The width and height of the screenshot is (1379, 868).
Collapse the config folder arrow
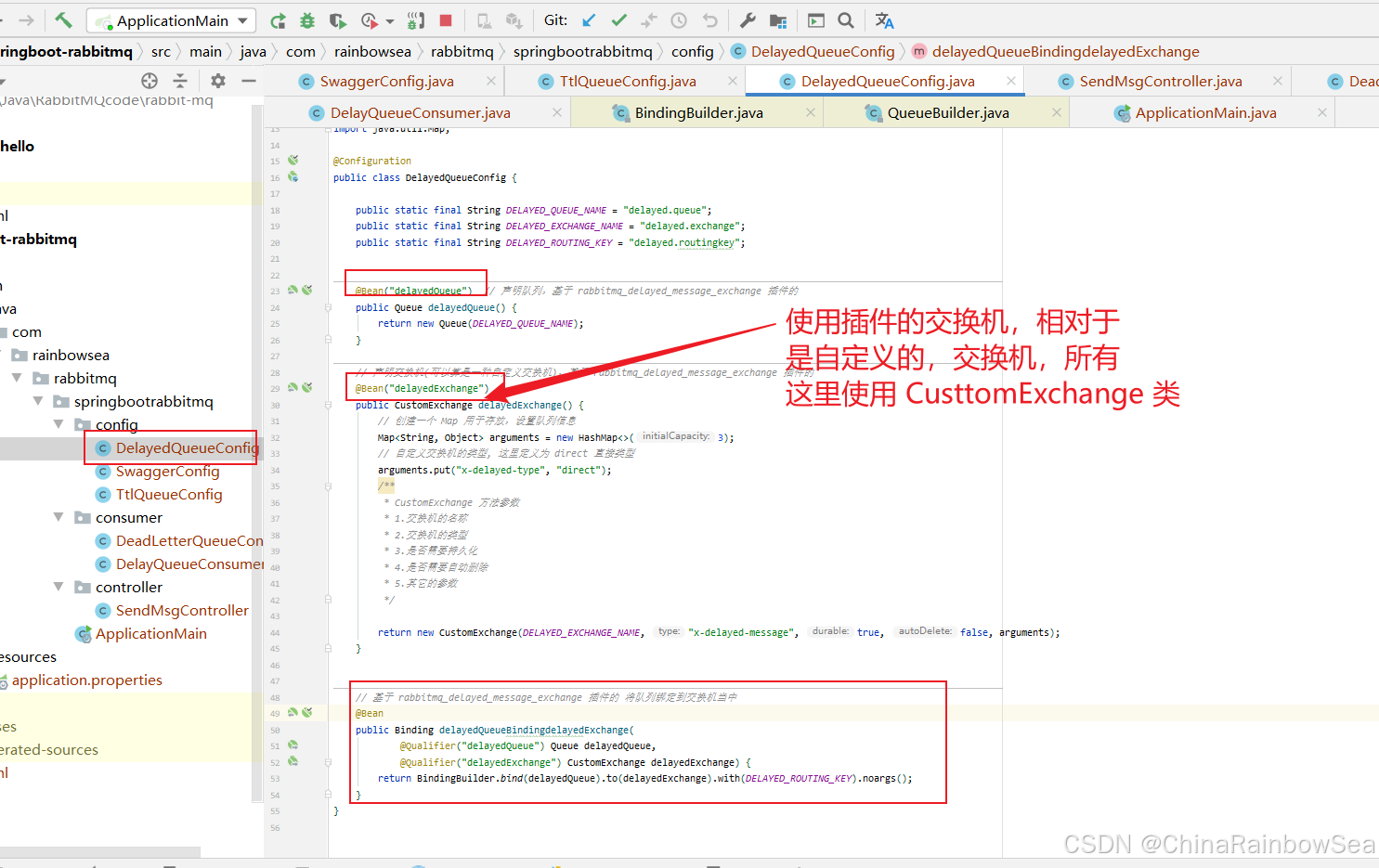pos(59,424)
